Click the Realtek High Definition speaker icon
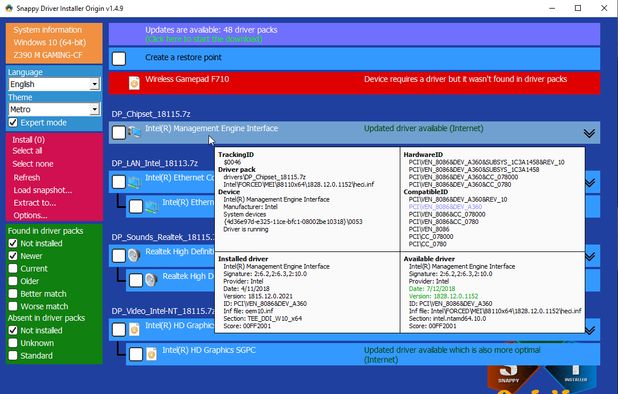 click(134, 256)
